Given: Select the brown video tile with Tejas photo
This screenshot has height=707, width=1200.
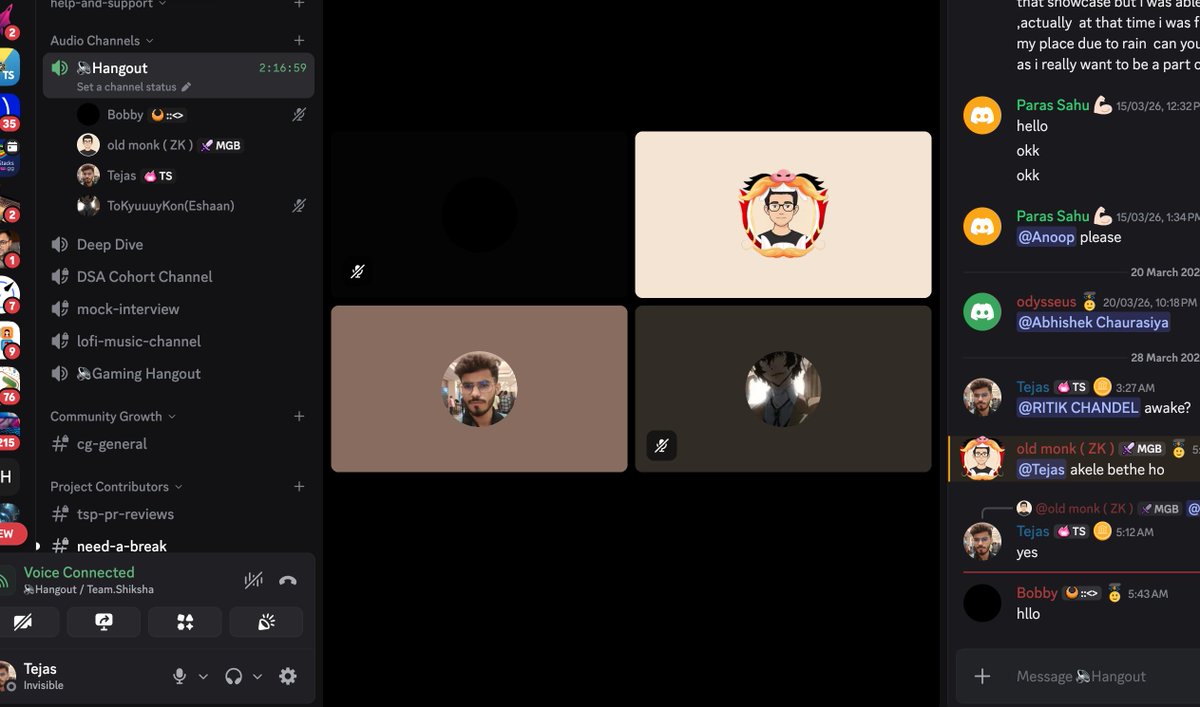Looking at the screenshot, I should [x=479, y=389].
